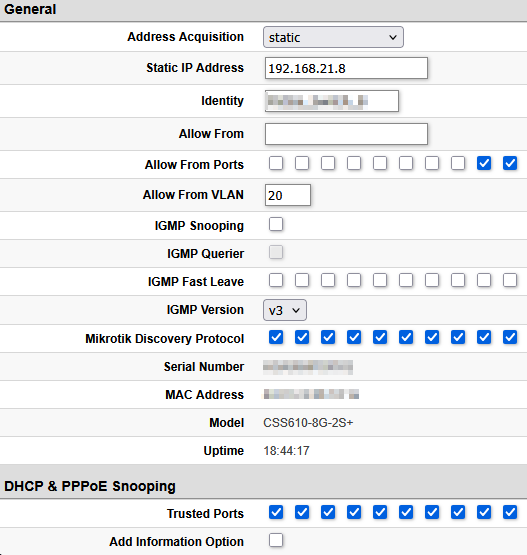This screenshot has height=555, width=527.
Task: Click the Identity input field
Action: [x=332, y=101]
